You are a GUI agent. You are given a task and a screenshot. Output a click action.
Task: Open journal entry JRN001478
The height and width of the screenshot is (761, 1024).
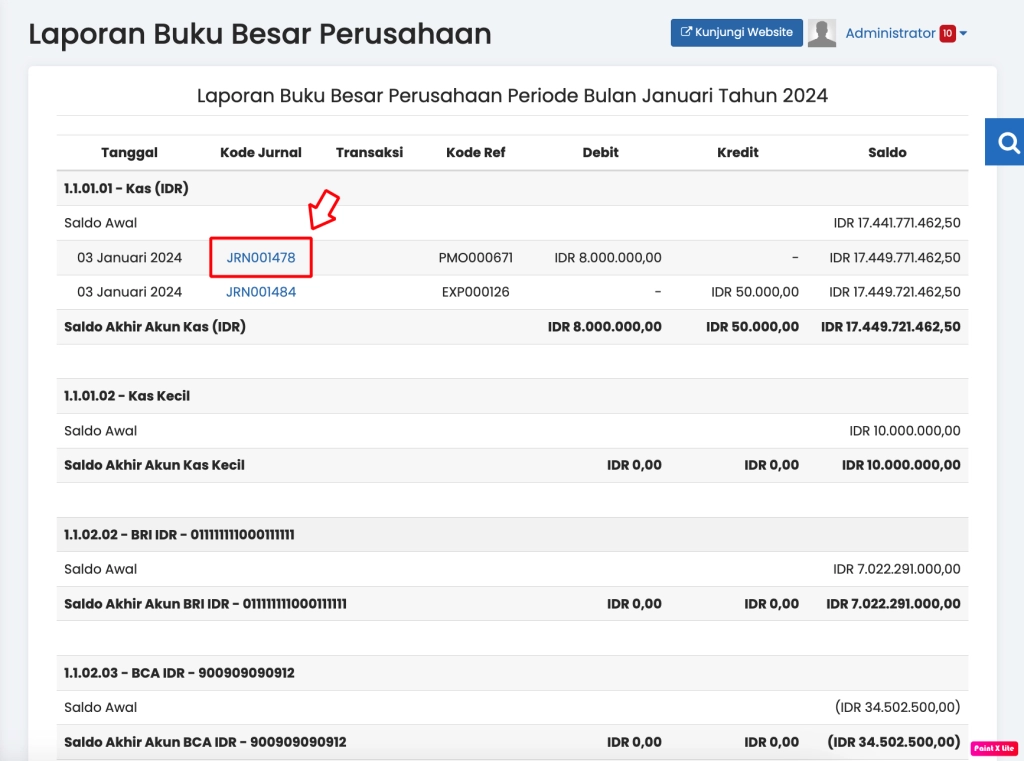tap(261, 258)
